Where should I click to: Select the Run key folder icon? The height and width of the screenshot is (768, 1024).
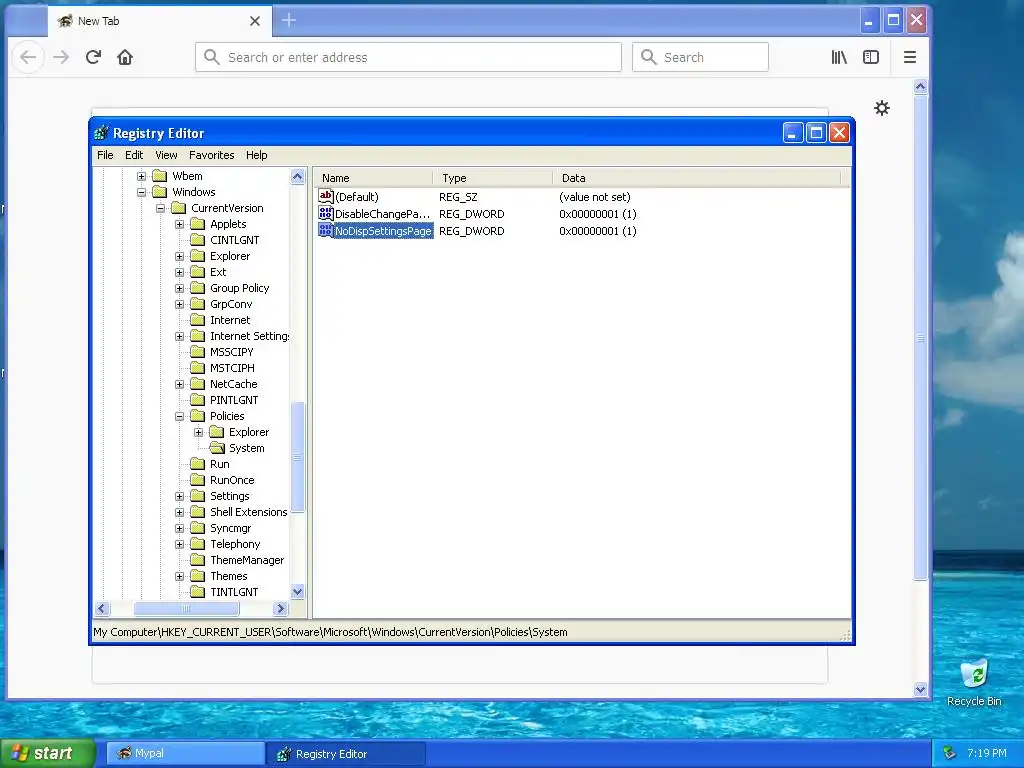point(197,464)
